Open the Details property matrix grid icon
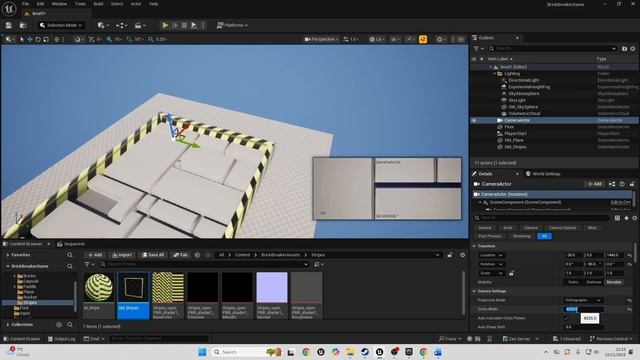Screen dimensions: 640x360 point(617,218)
